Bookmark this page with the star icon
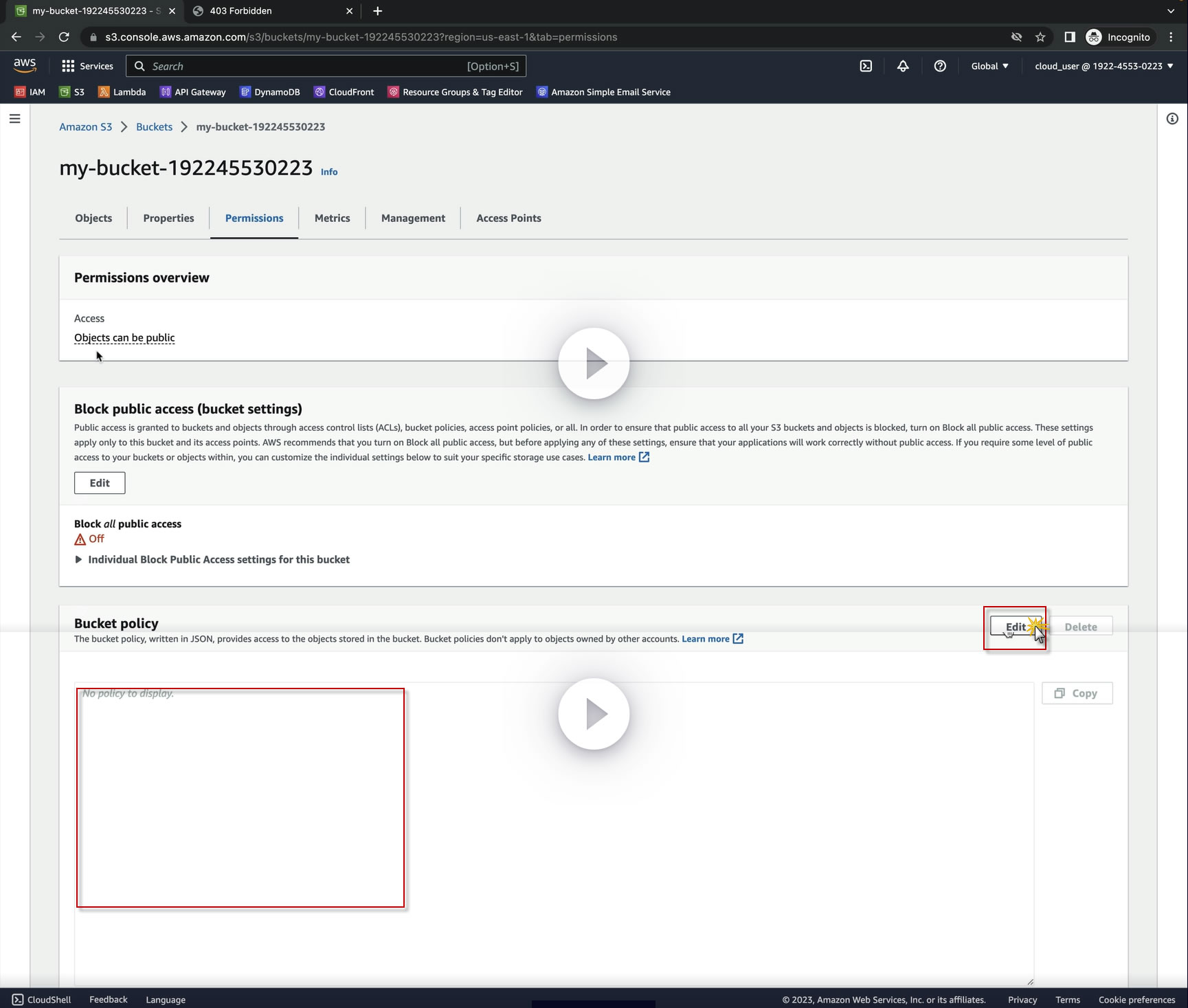The height and width of the screenshot is (1008, 1188). [x=1040, y=37]
